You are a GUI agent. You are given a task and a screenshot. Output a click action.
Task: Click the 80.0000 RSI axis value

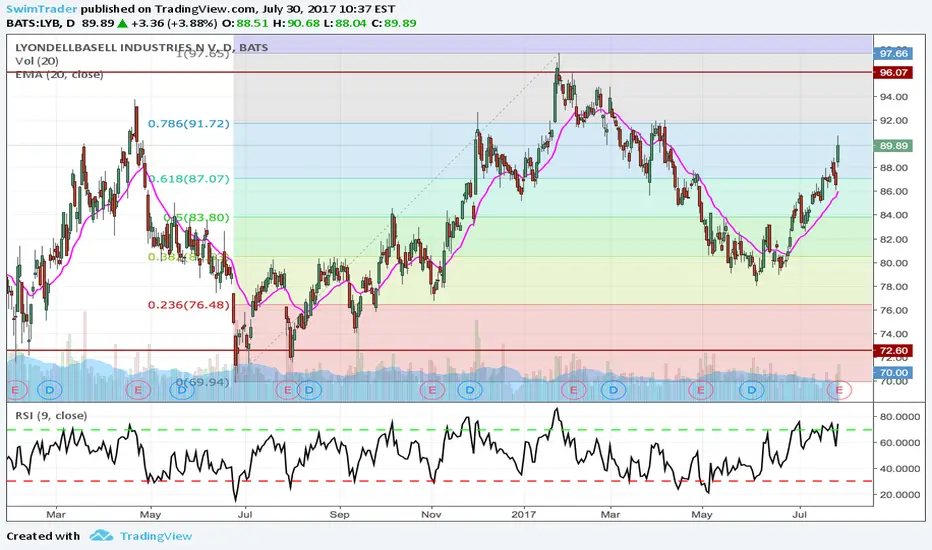click(x=900, y=417)
